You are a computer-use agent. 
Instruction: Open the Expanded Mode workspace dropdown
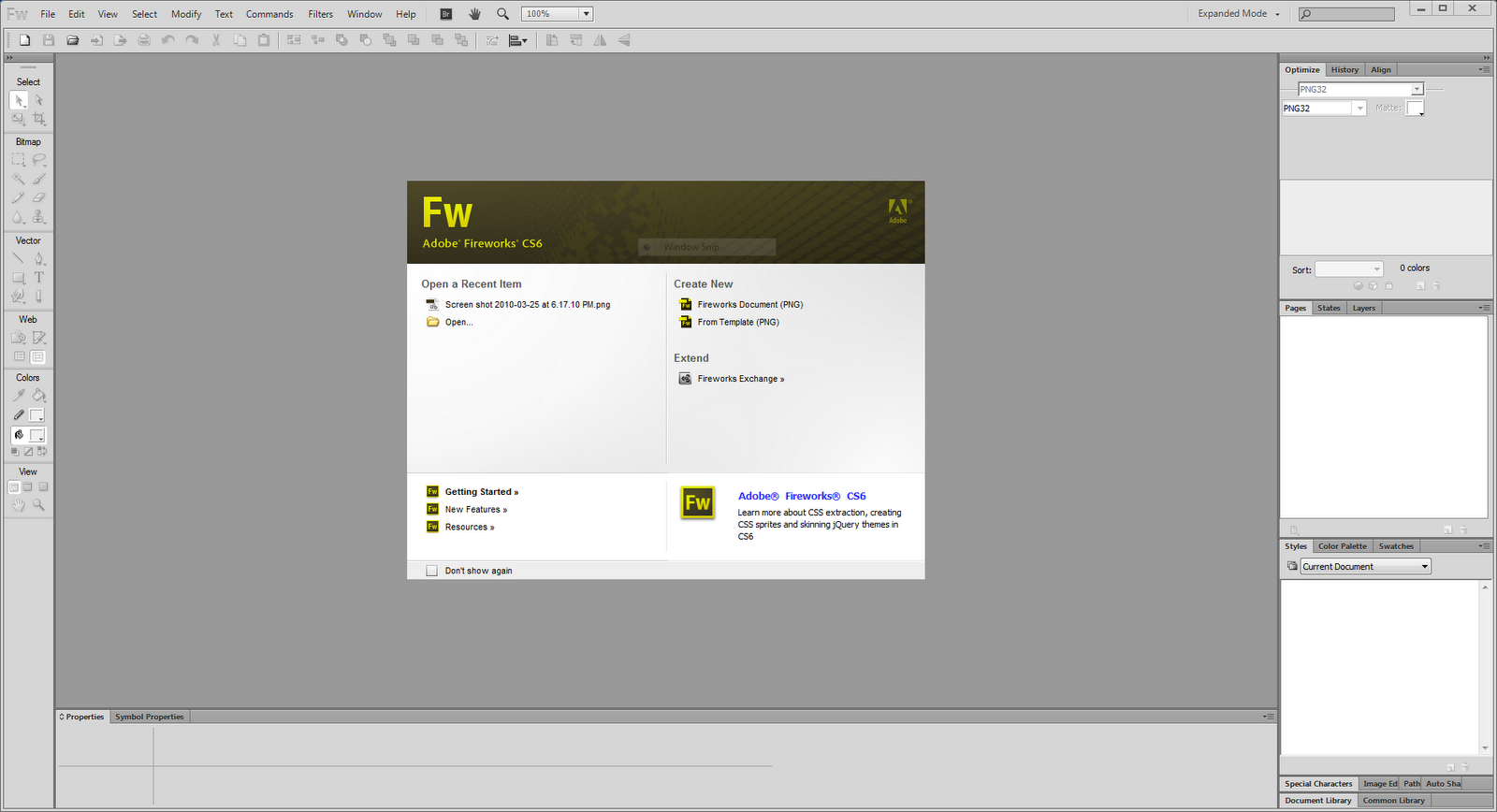pyautogui.click(x=1239, y=14)
